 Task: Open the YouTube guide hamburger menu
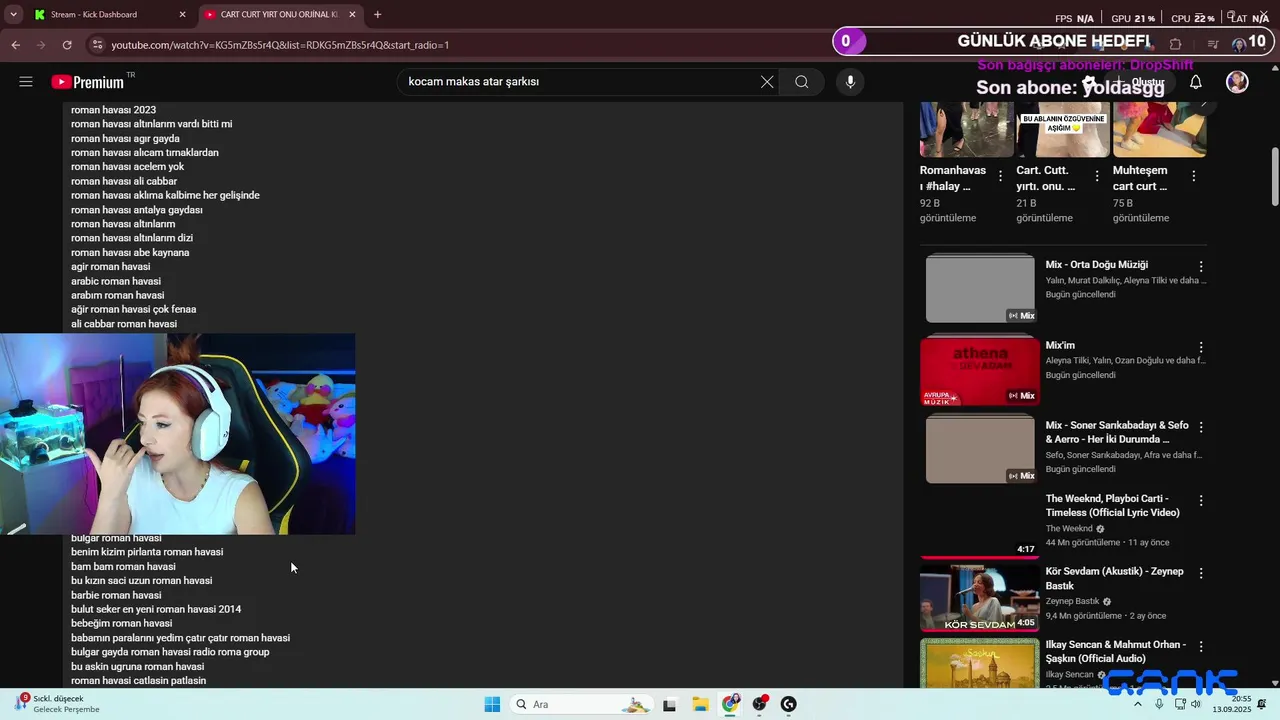coord(26,82)
